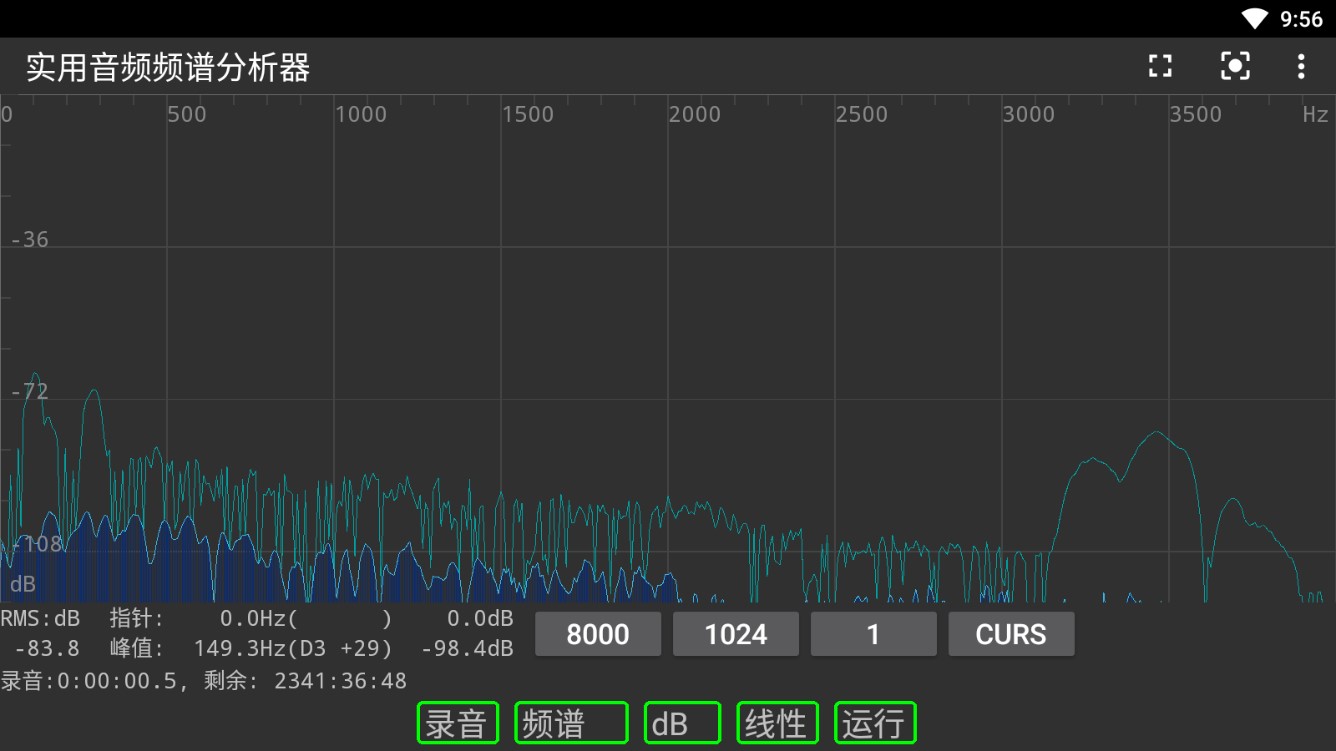Open the 1024 FFT size selector

[736, 634]
